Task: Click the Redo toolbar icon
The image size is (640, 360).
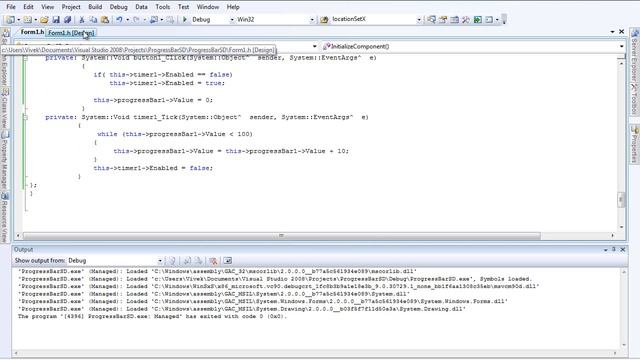Action: click(136, 20)
